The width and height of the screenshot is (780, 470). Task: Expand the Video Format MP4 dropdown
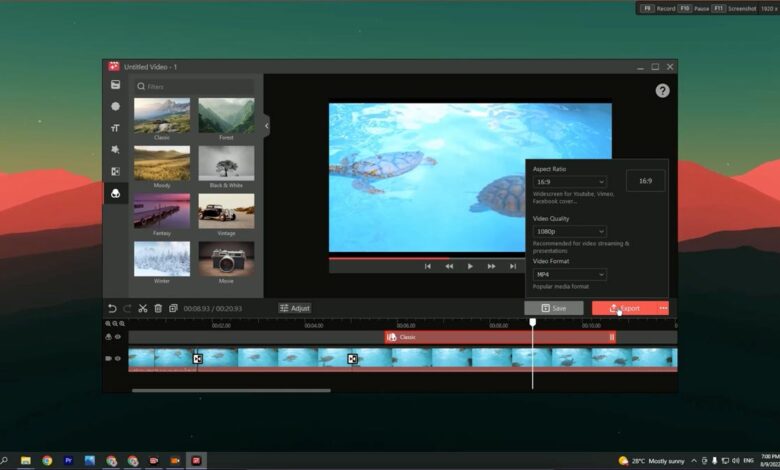tap(570, 274)
